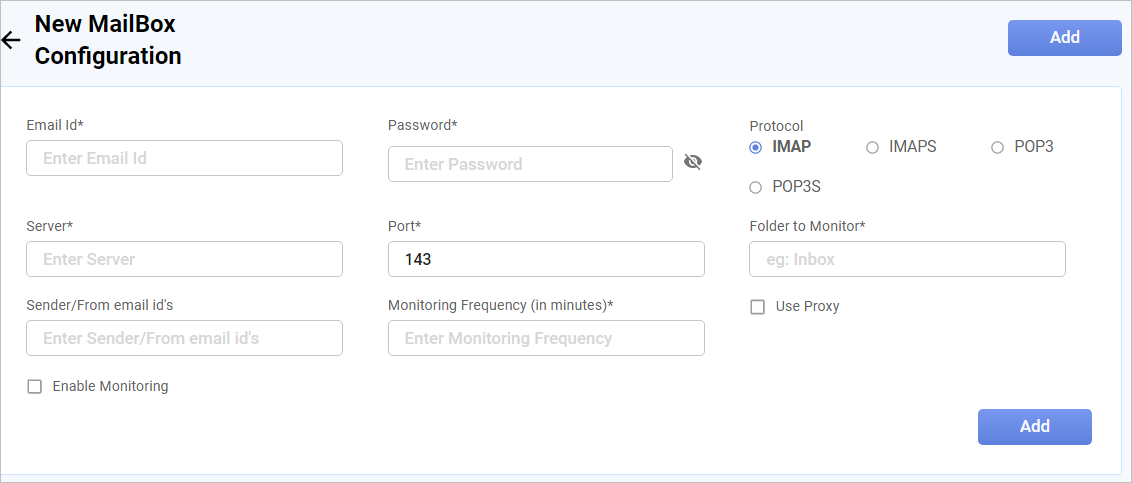The image size is (1132, 483).
Task: Focus the Folder to Monitor input
Action: point(907,259)
